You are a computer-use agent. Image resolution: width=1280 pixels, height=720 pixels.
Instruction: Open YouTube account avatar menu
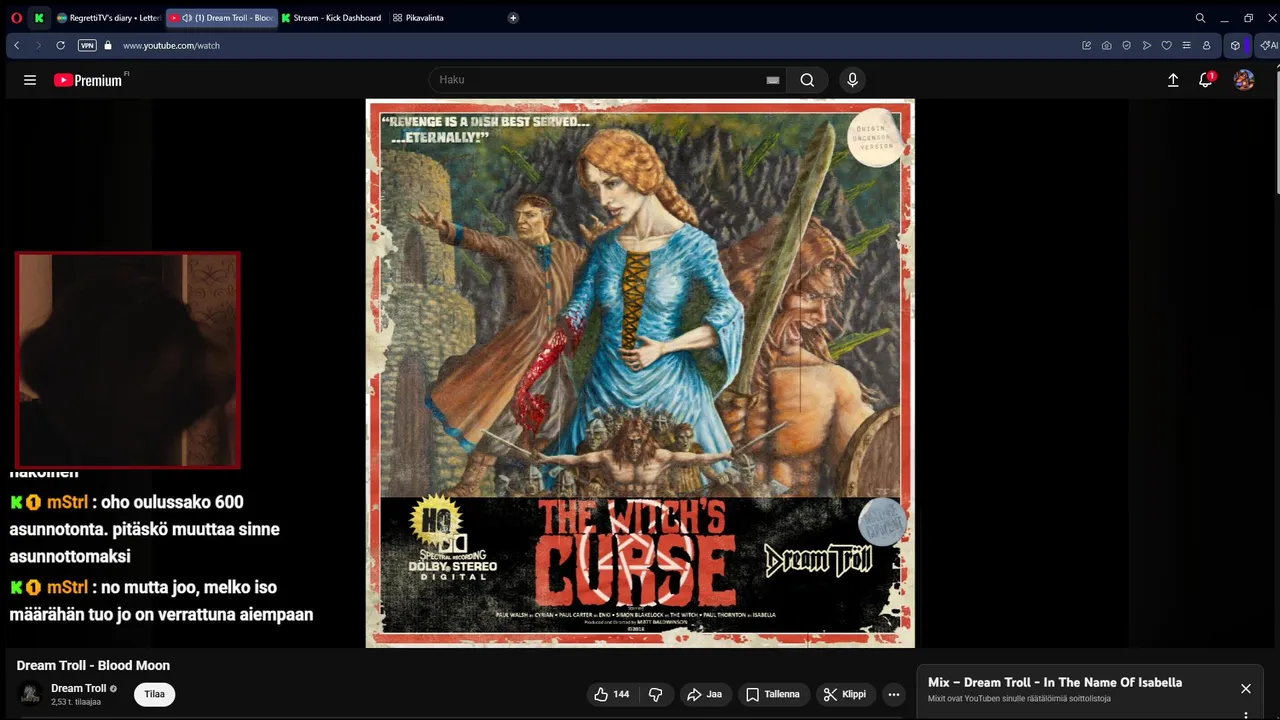(x=1244, y=80)
